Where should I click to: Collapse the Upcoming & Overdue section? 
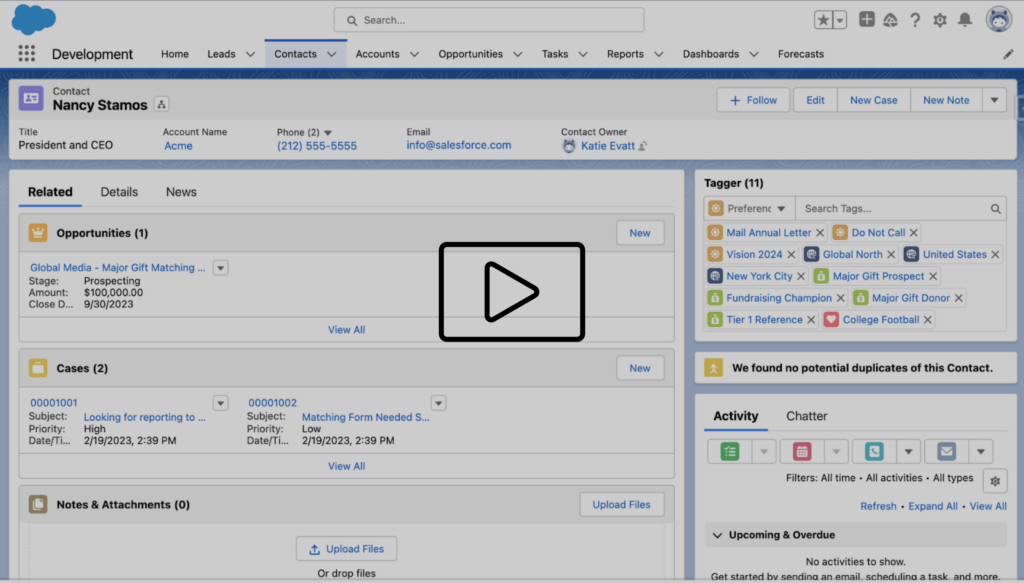(x=717, y=535)
